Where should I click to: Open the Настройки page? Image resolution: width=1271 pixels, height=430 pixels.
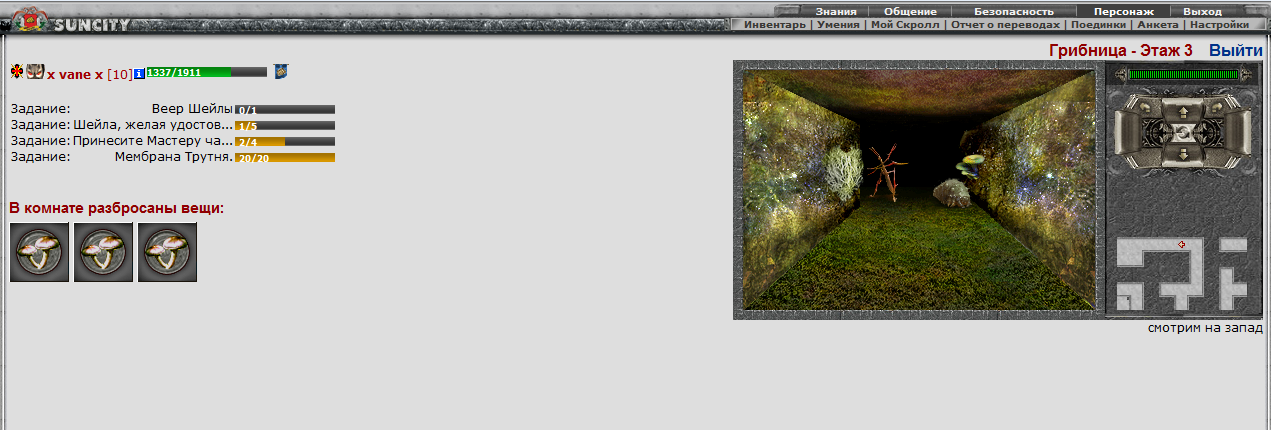pos(1218,25)
